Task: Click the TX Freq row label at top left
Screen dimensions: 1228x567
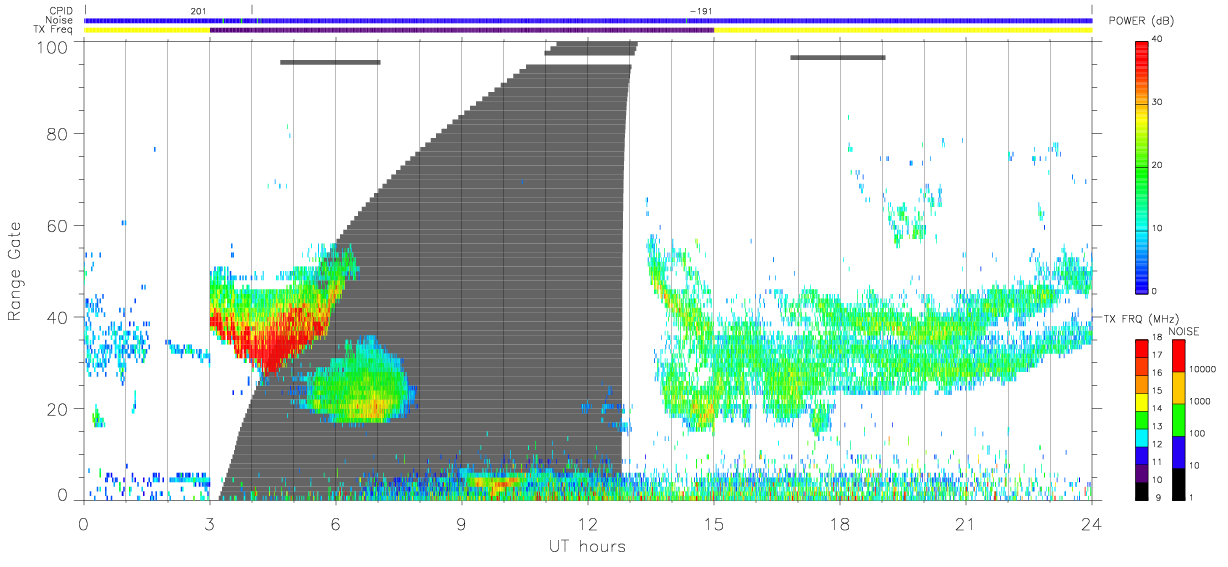Action: 53,30
